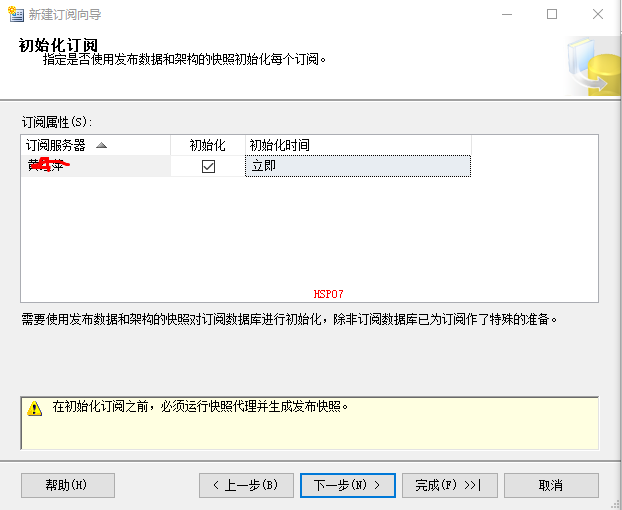The height and width of the screenshot is (510, 622).
Task: Go back with 上一步(B) button
Action: click(x=246, y=485)
